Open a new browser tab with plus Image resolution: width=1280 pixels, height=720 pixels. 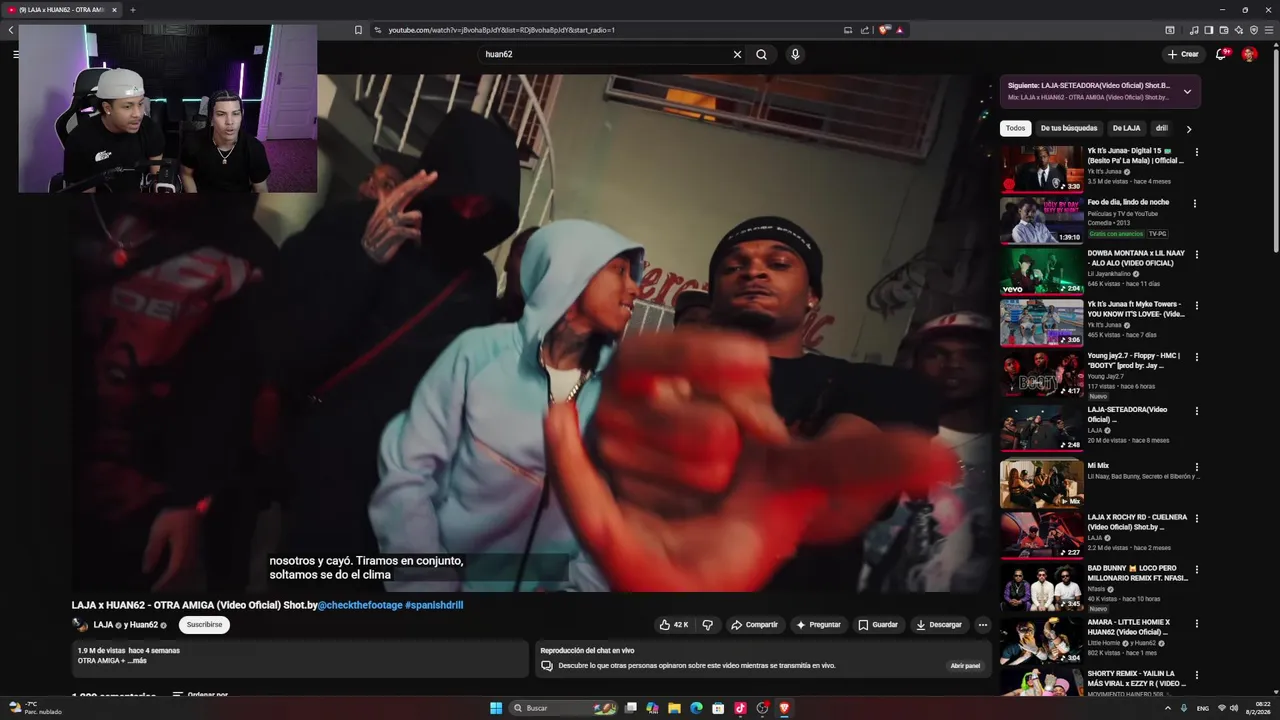pos(132,10)
